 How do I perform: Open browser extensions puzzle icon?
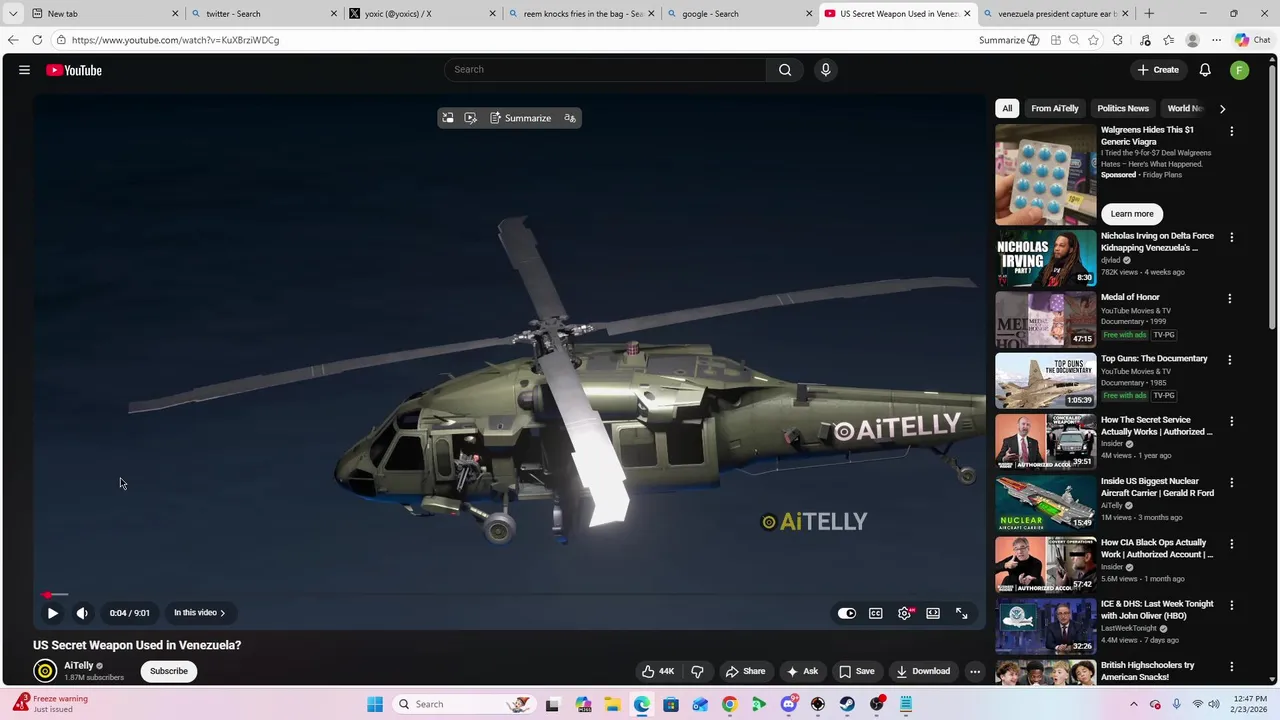click(1118, 40)
